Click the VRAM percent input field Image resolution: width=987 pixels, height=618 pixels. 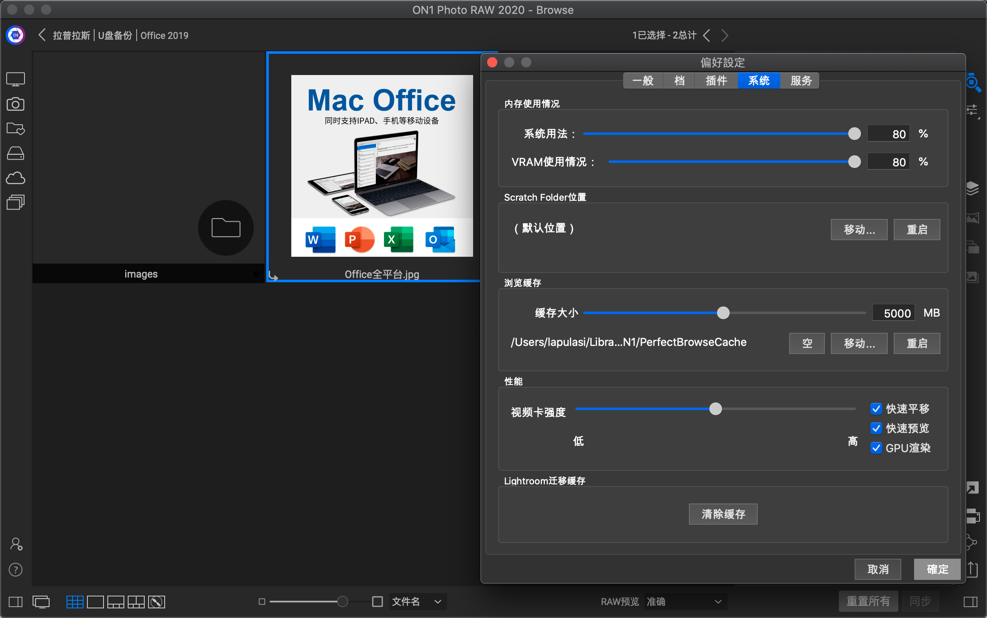pyautogui.click(x=888, y=162)
